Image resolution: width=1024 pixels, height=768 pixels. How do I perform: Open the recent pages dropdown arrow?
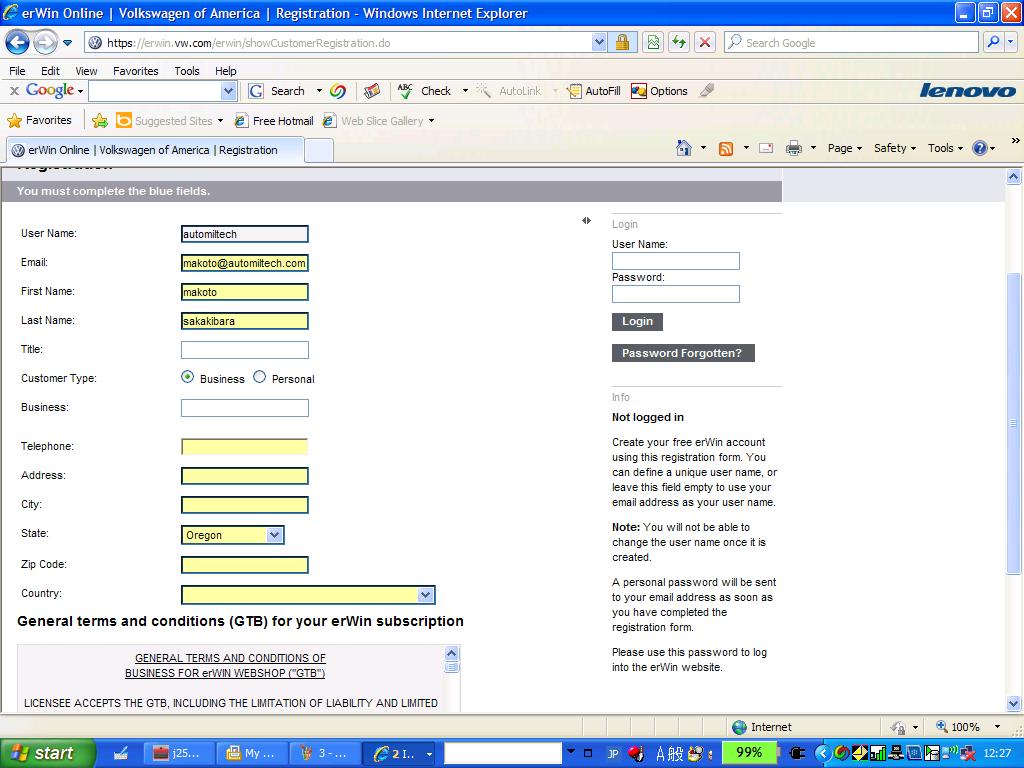tap(67, 43)
